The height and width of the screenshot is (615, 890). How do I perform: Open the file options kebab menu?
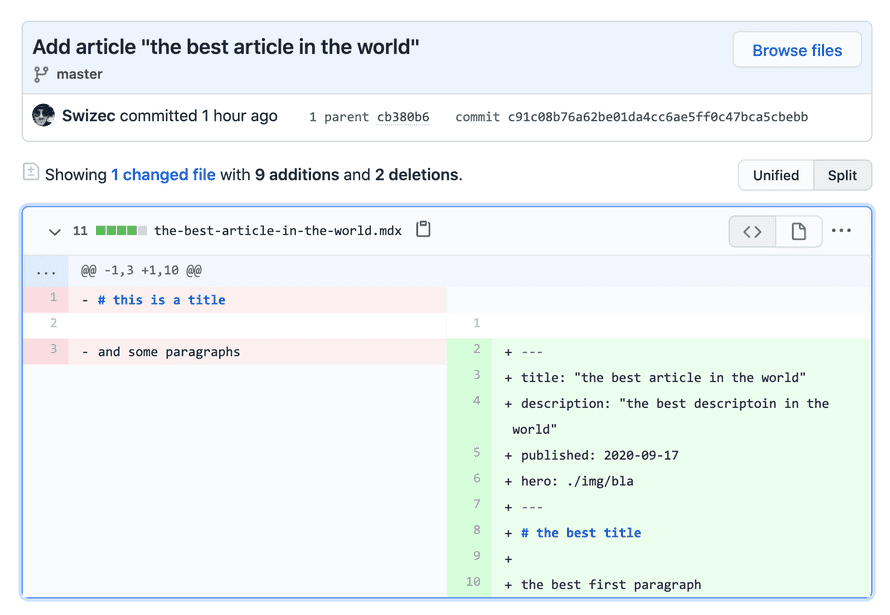tap(841, 231)
